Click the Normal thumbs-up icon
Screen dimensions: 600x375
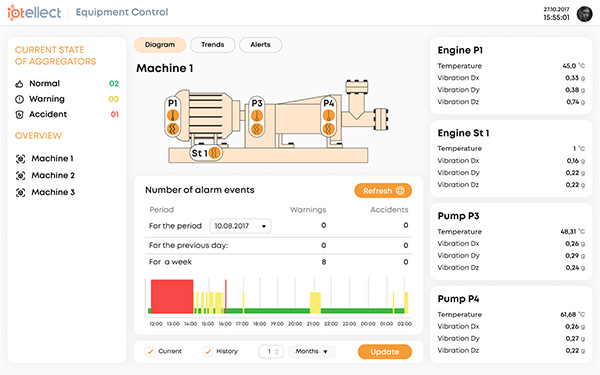point(19,84)
